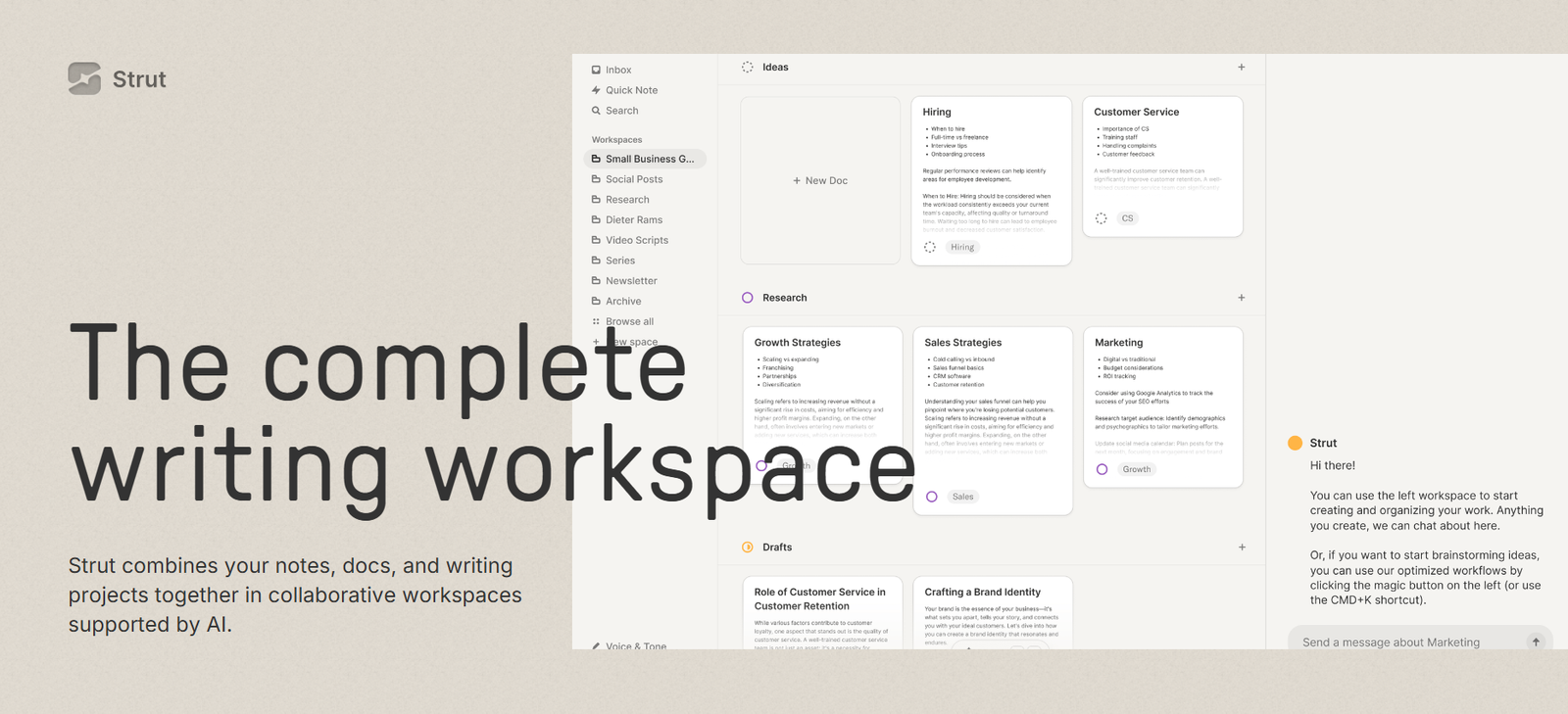The width and height of the screenshot is (1568, 714).
Task: Add a doc with Ideas plus icon
Action: 1241,68
